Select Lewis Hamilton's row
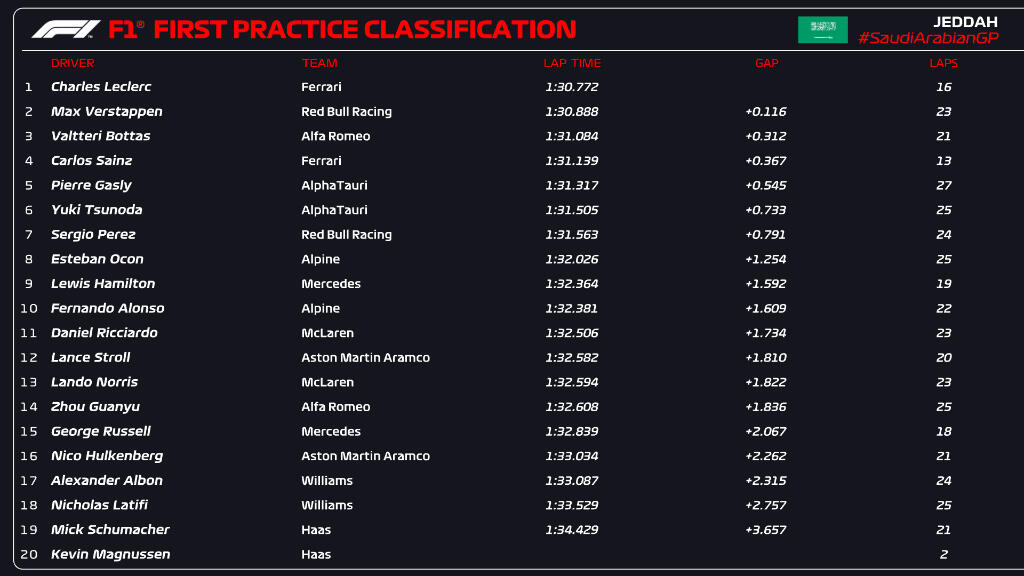Screen dimensions: 1024x576 pos(516,283)
